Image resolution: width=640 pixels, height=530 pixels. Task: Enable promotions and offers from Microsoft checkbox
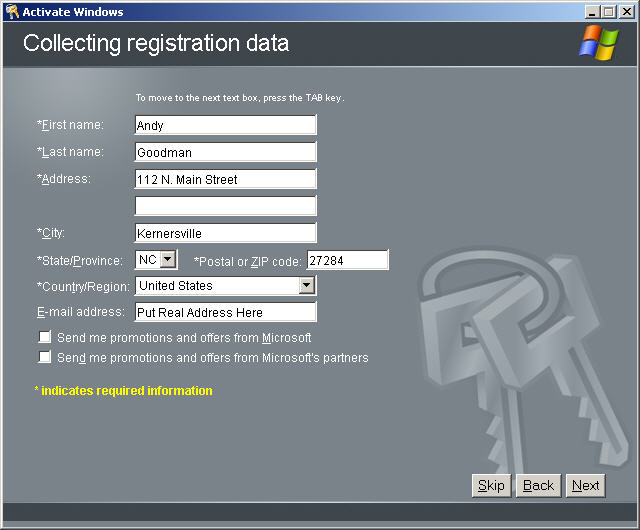[44, 337]
